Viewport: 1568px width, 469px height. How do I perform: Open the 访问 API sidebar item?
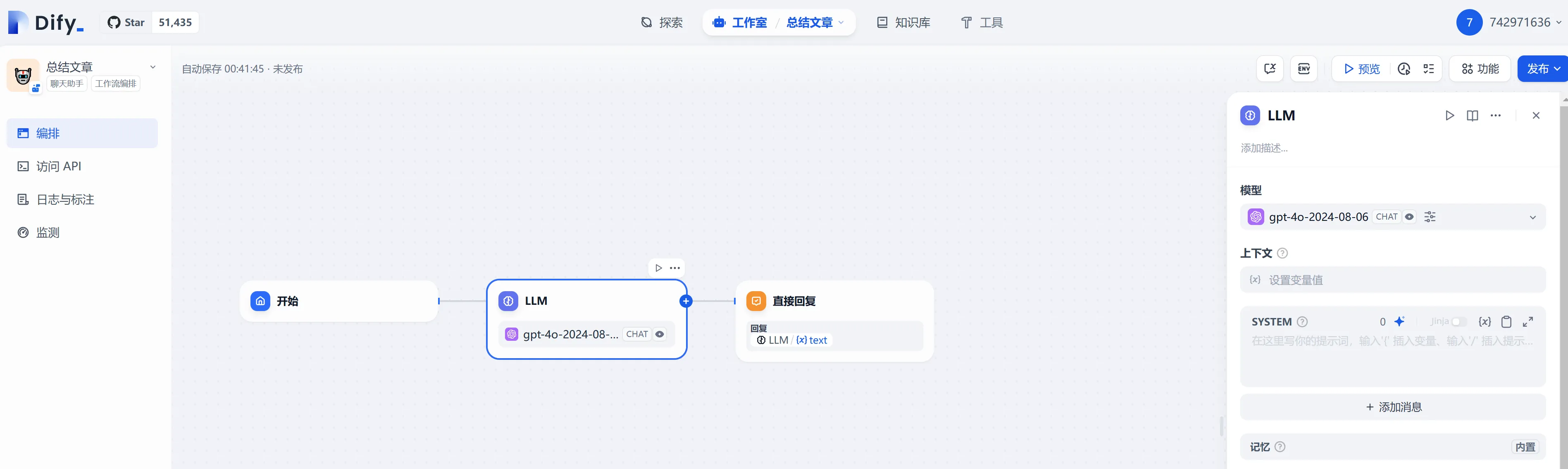tap(58, 166)
